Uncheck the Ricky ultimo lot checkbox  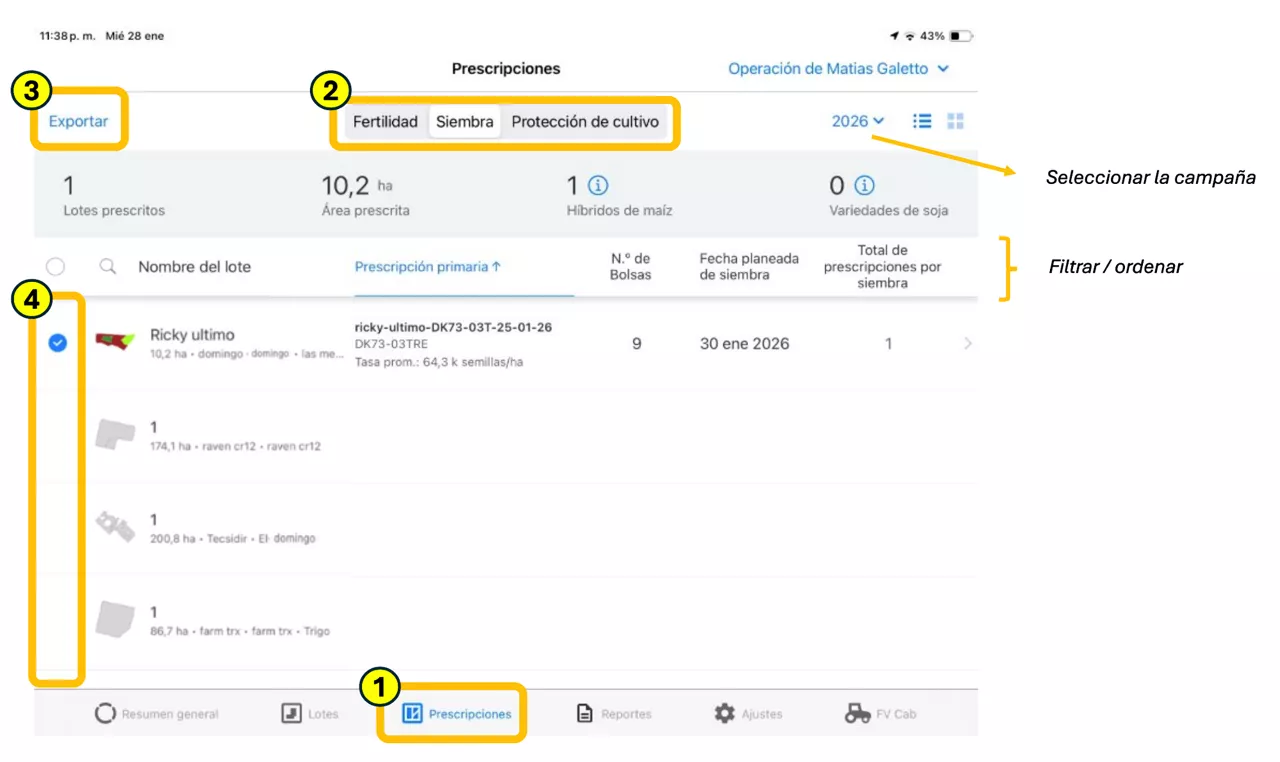[58, 343]
